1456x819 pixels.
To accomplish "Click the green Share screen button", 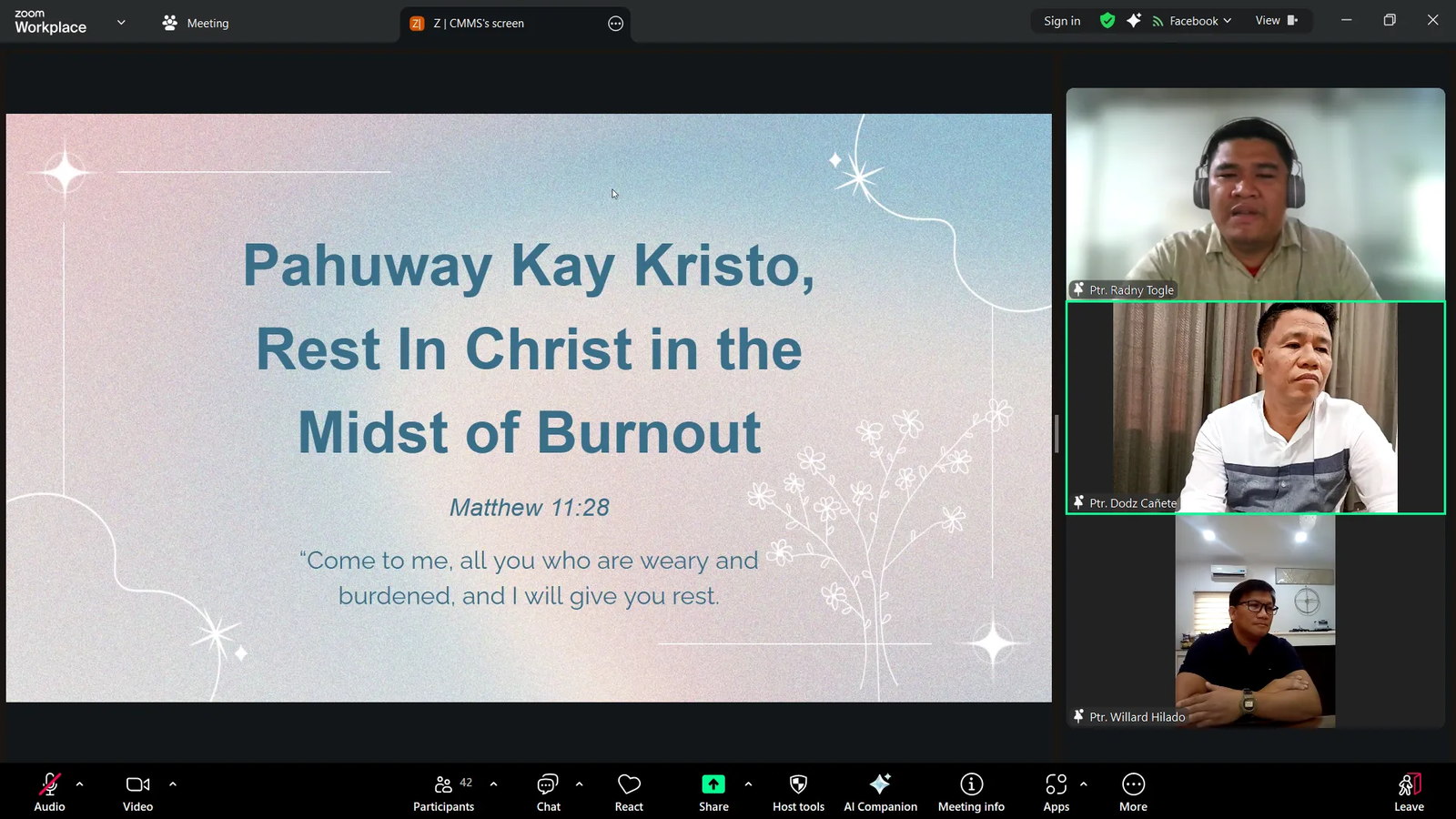I will click(713, 792).
